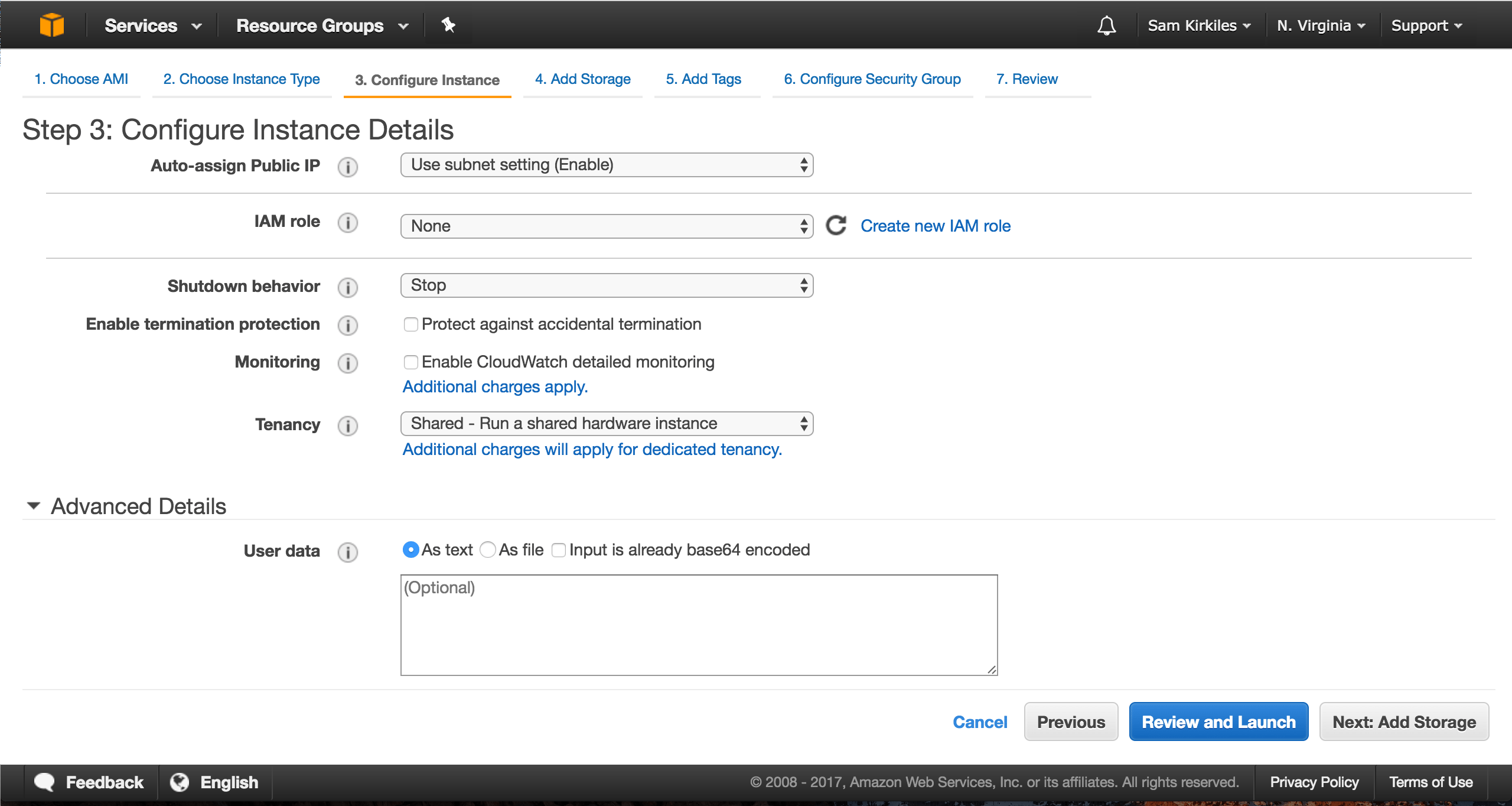Click info icon next to Tenancy
Screen dimensions: 1512x806
(348, 425)
